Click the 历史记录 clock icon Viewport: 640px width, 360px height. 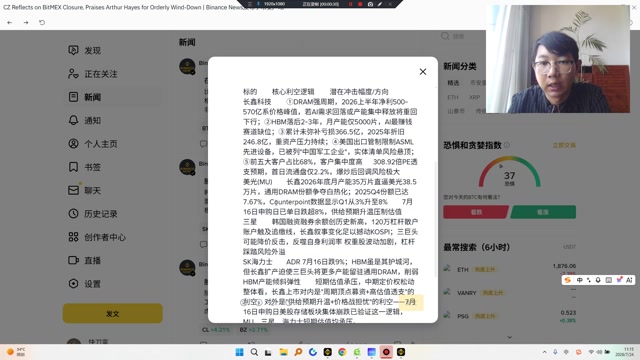pos(73,213)
